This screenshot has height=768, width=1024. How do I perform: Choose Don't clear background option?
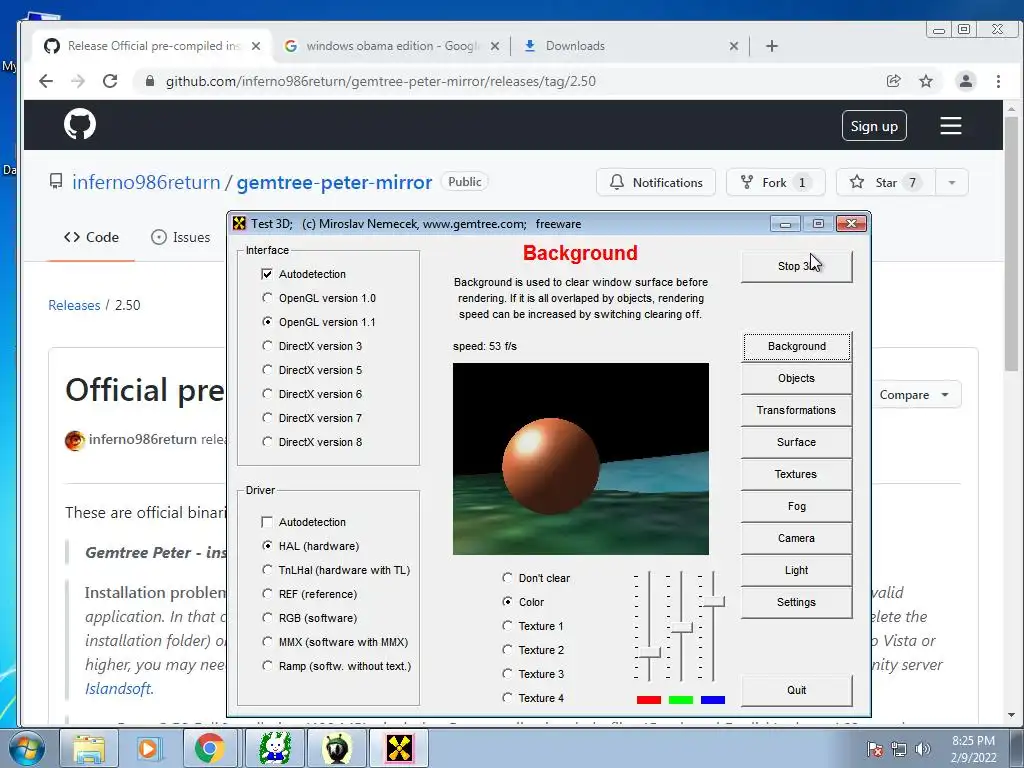point(507,578)
